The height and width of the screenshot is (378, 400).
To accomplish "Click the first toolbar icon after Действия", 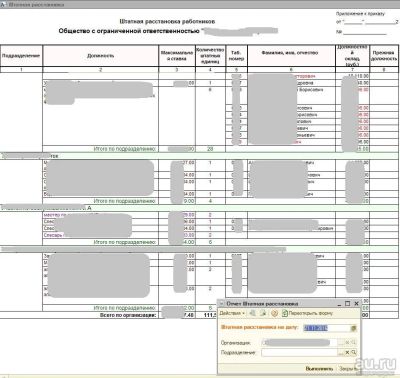I will tap(253, 313).
